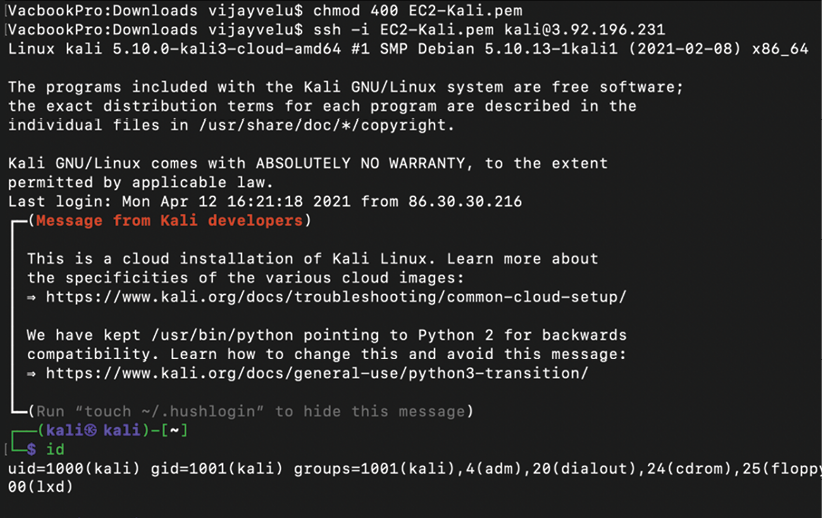The height and width of the screenshot is (518, 822).
Task: Click the uid=1000(kali) output text
Action: [74, 468]
